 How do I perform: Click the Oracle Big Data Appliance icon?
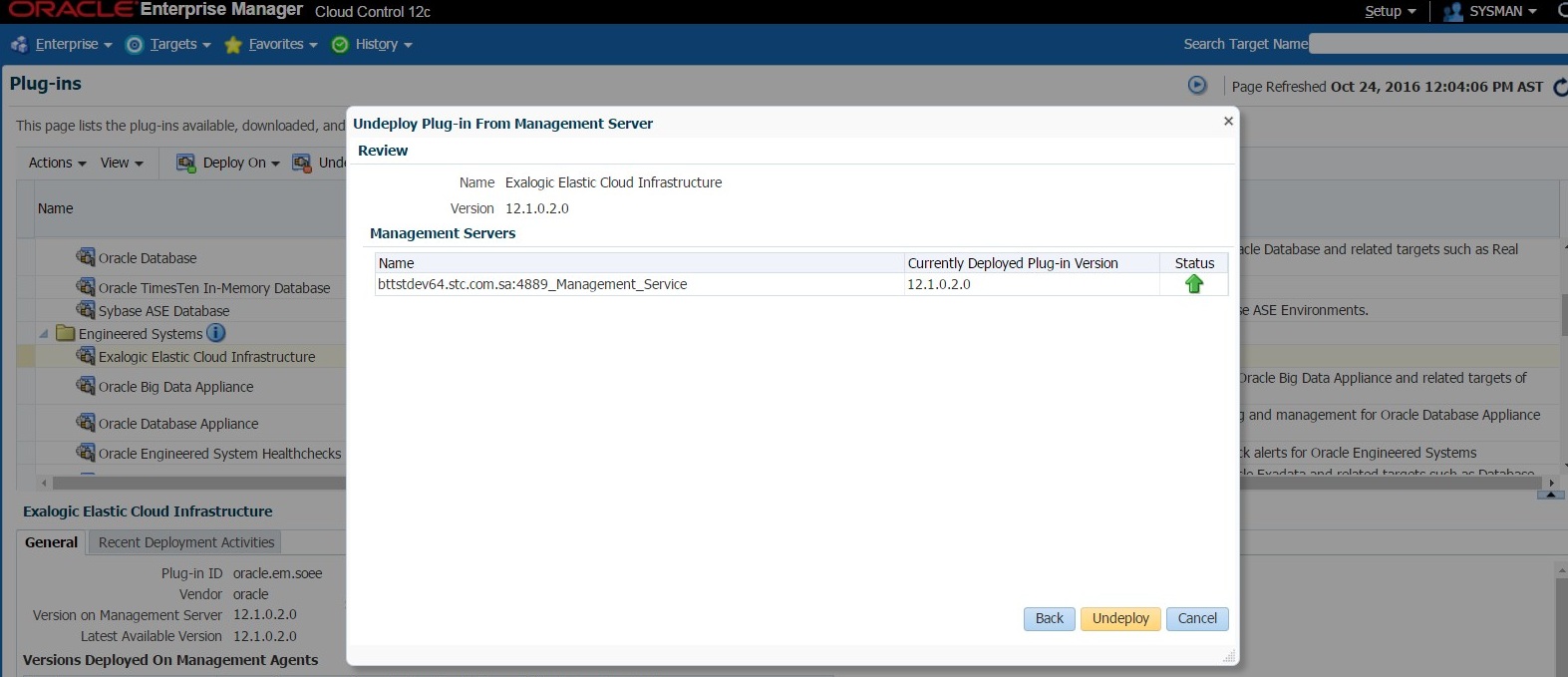click(x=86, y=386)
